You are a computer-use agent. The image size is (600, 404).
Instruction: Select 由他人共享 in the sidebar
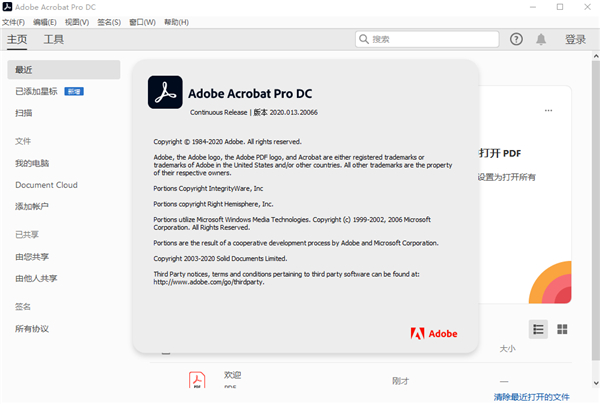36,278
